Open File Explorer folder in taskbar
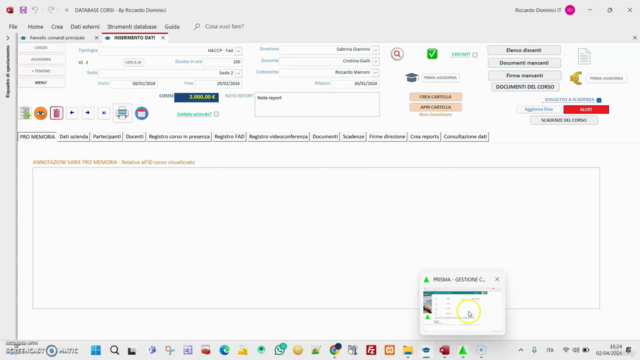Image resolution: width=640 pixels, height=360 pixels. click(x=408, y=350)
